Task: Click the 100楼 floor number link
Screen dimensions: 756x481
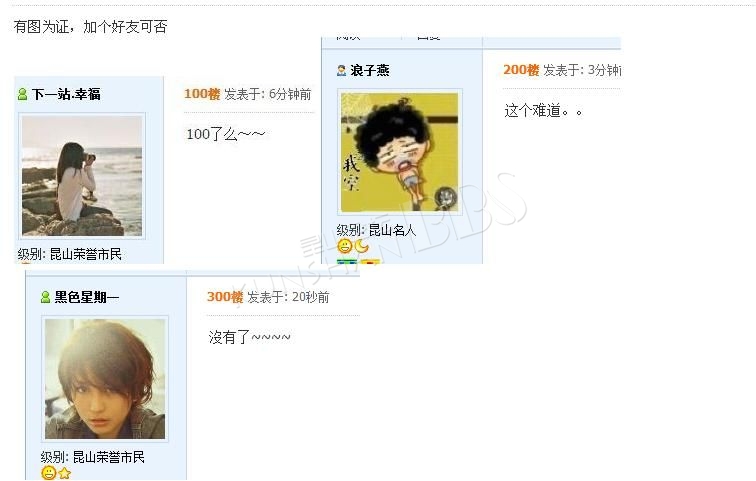Action: tap(202, 94)
